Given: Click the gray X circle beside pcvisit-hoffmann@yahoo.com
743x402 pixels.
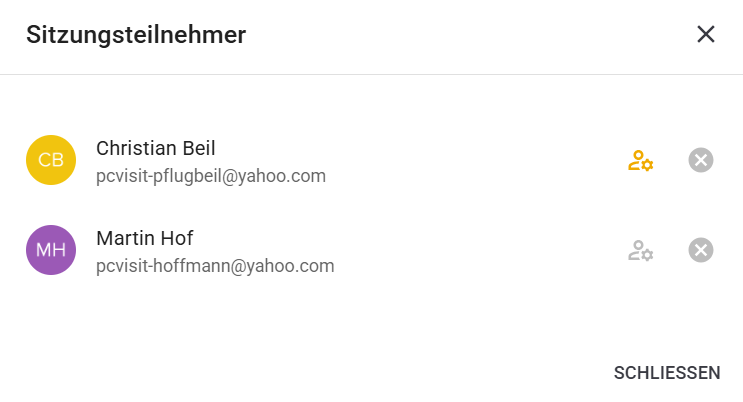Looking at the screenshot, I should [x=701, y=250].
